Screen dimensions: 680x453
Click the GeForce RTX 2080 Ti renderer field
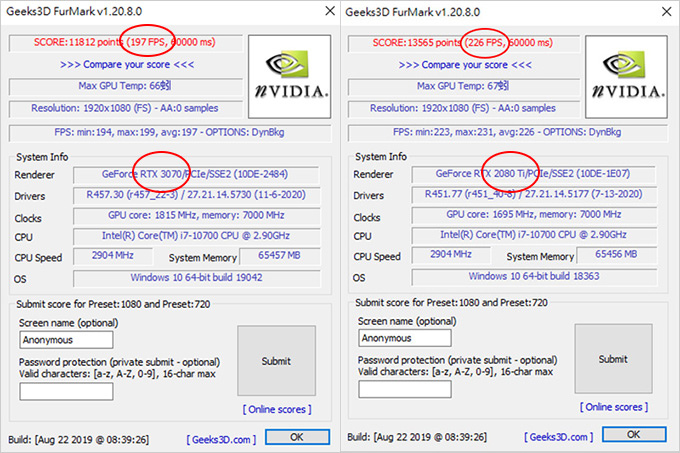(x=534, y=174)
